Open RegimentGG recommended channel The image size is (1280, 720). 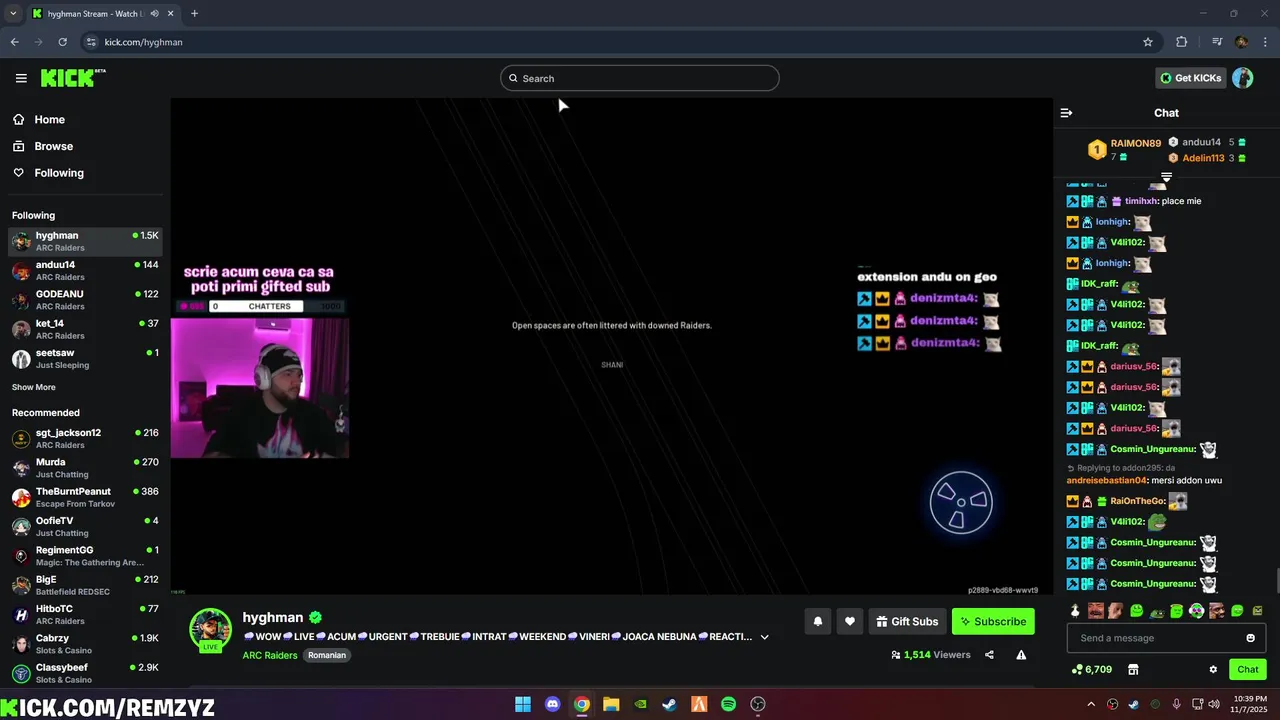pos(85,556)
